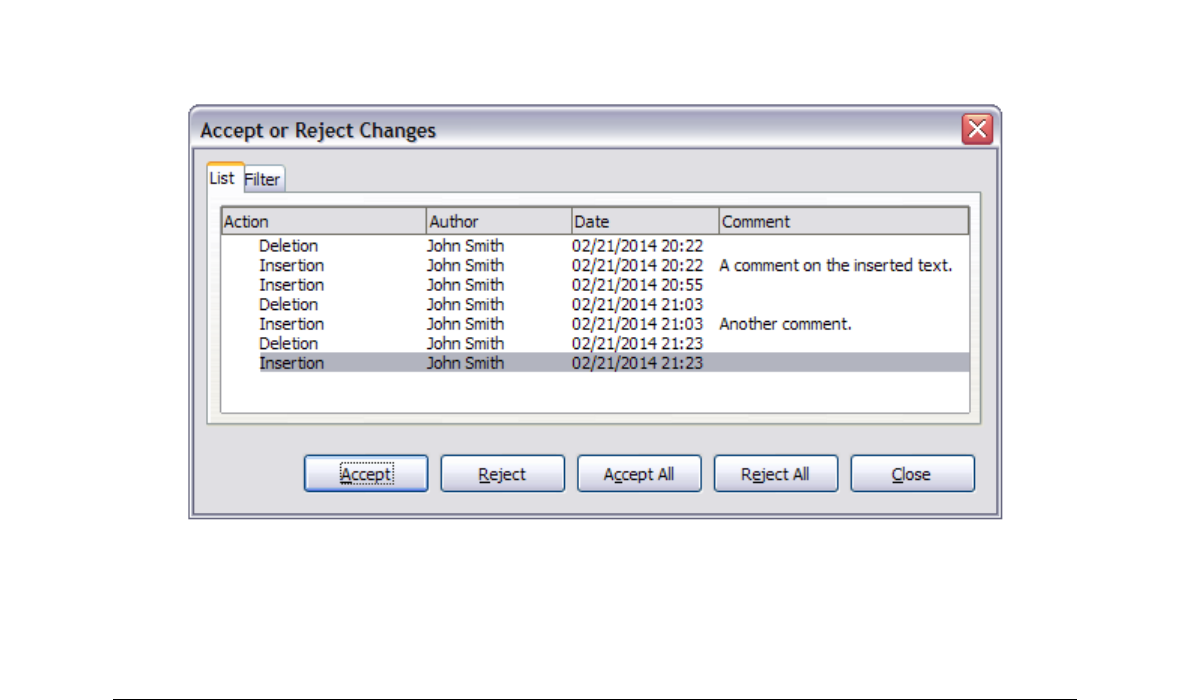The image size is (1190, 700).
Task: Select the Insertion row dated 20:55
Action: click(595, 285)
